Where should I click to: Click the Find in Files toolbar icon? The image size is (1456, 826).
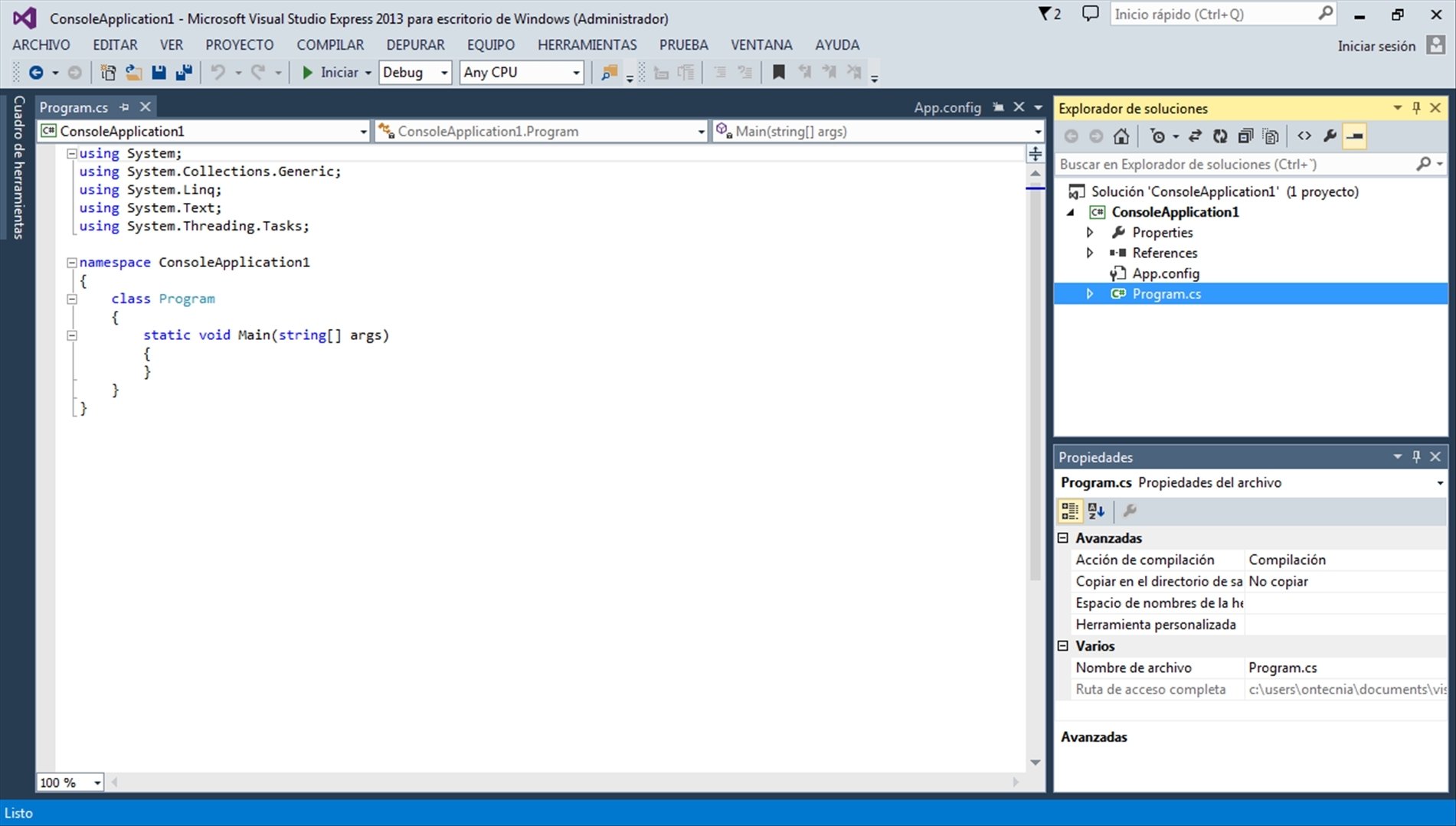pos(609,73)
